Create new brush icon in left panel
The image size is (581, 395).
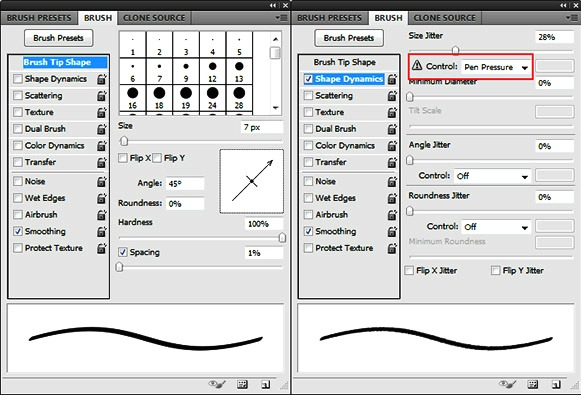pyautogui.click(x=266, y=384)
